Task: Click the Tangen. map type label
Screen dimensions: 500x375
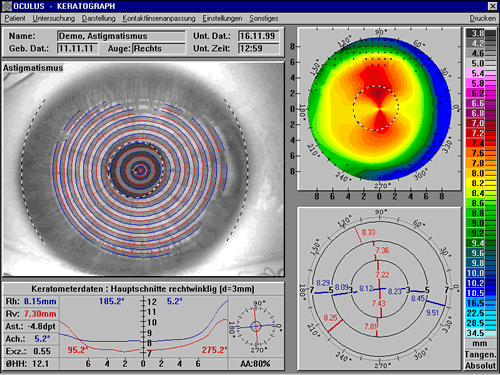Action: (x=480, y=355)
